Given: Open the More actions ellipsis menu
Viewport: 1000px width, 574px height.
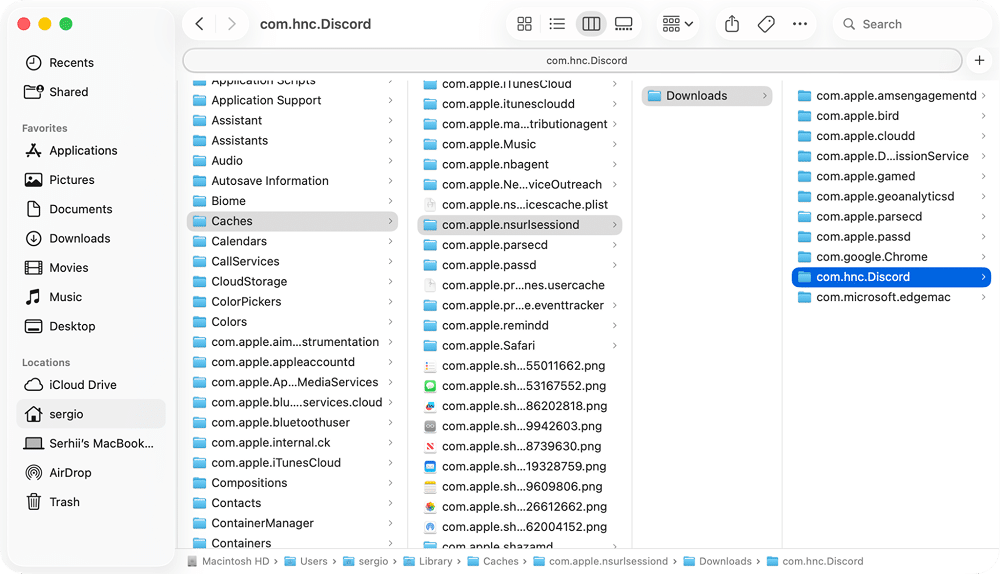Looking at the screenshot, I should click(x=800, y=24).
